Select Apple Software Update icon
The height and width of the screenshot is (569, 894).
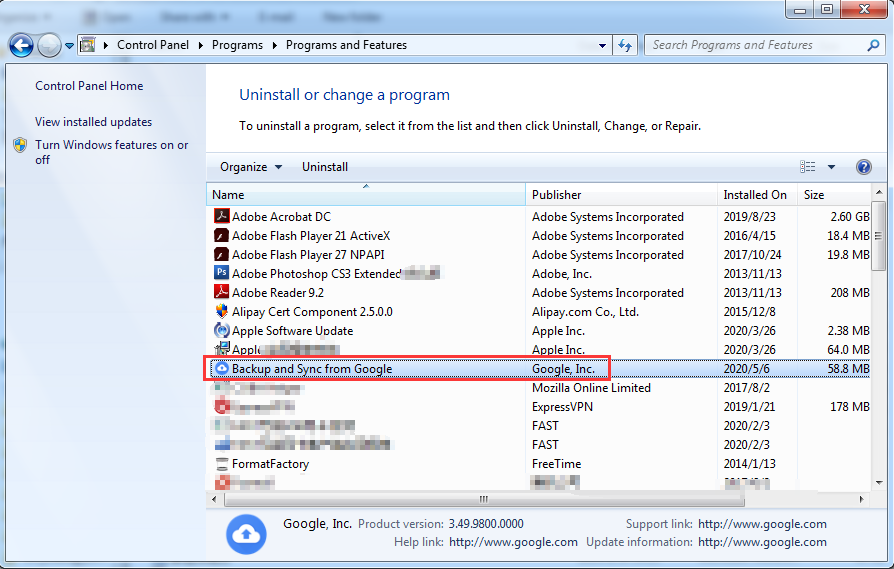pyautogui.click(x=221, y=330)
